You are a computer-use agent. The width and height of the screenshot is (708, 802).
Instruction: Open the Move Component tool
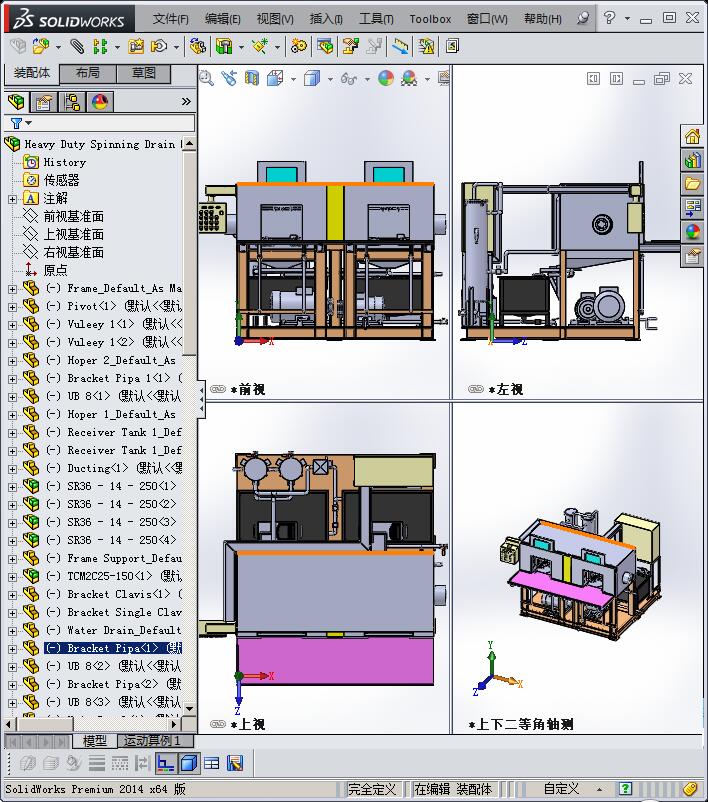click(x=159, y=47)
